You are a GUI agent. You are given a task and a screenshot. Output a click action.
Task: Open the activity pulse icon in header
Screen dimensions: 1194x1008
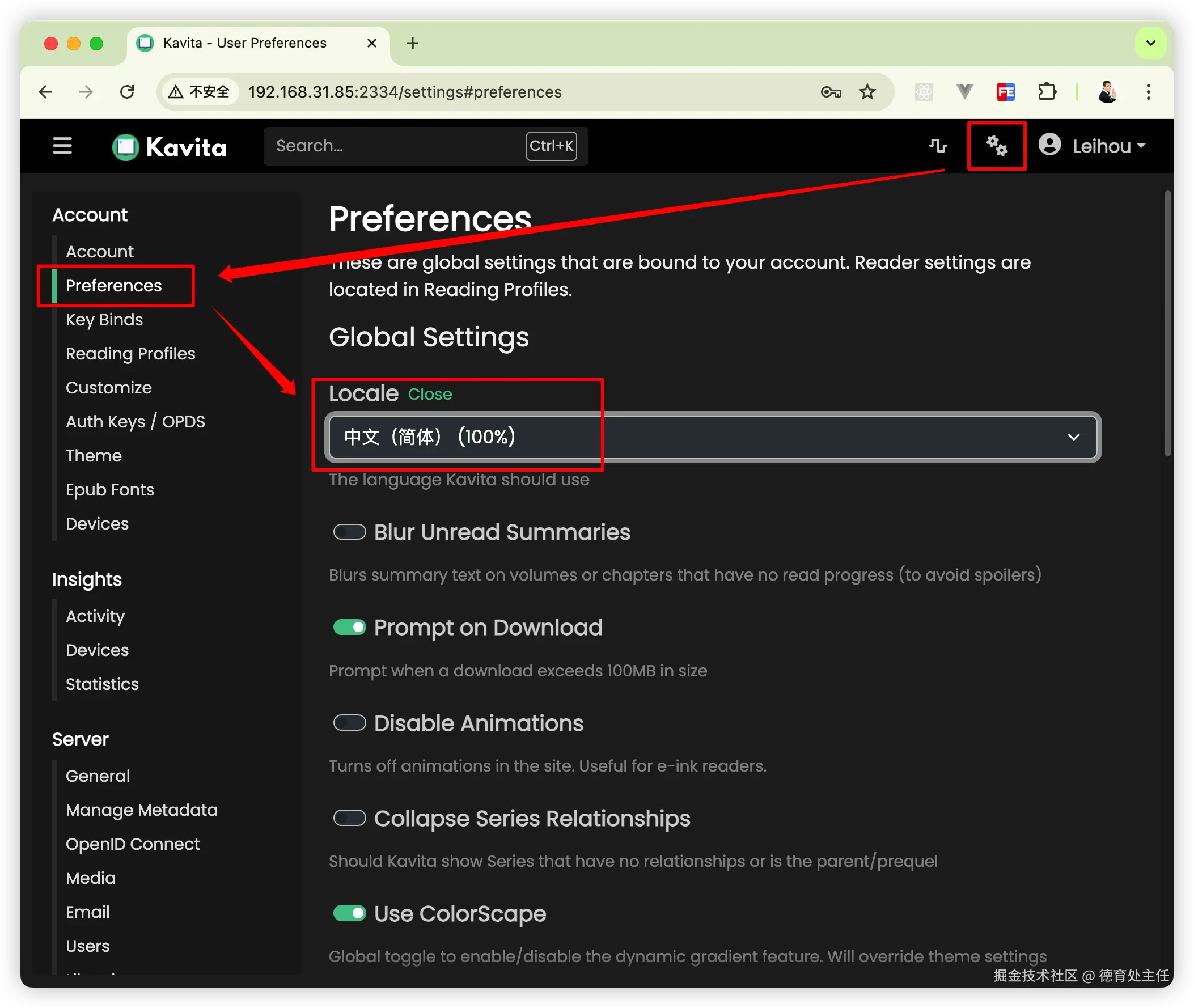(938, 146)
